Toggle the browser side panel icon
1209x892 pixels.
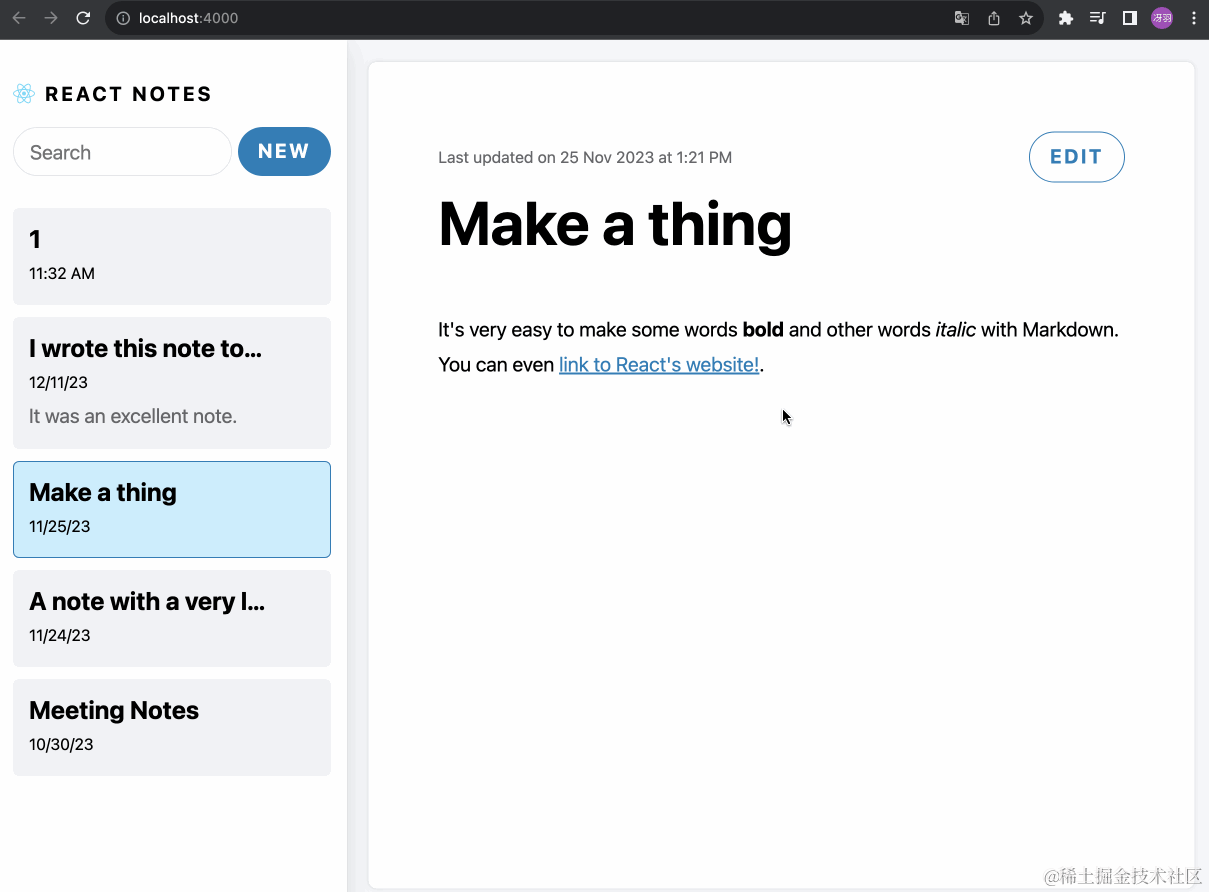1129,17
